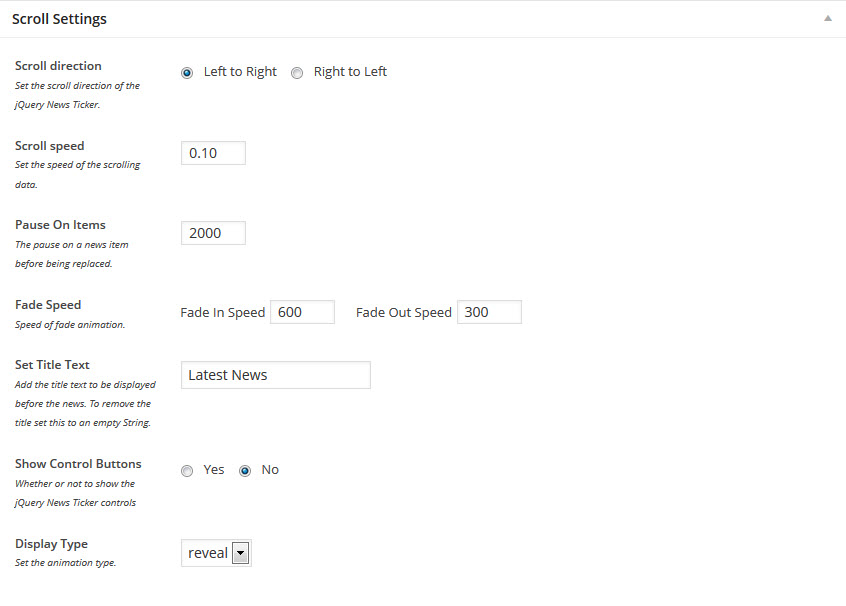Viewport: 846px width, 606px height.
Task: Click the Latest News title text value
Action: [225, 375]
